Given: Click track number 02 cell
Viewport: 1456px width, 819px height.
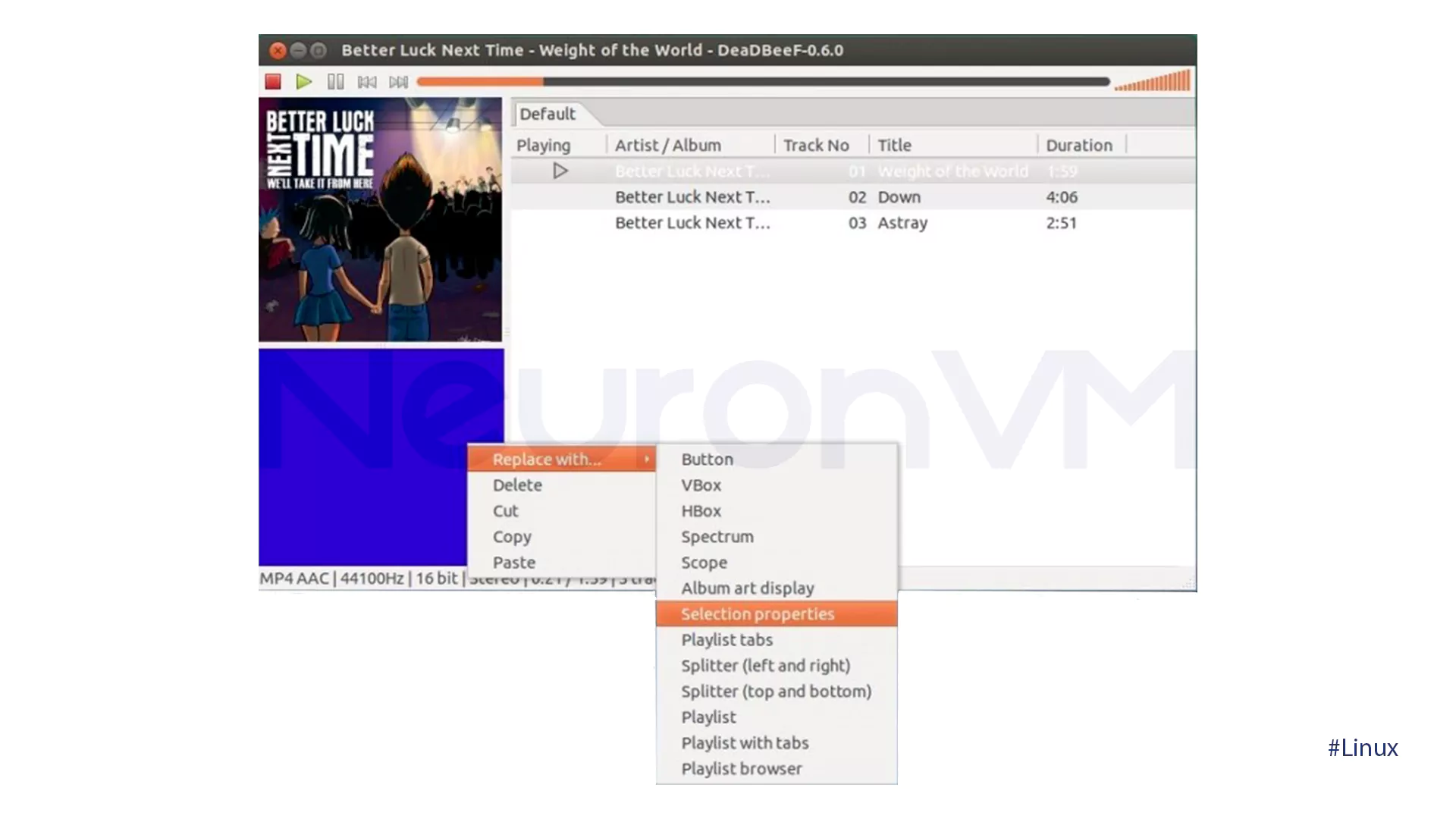Looking at the screenshot, I should pyautogui.click(x=857, y=197).
